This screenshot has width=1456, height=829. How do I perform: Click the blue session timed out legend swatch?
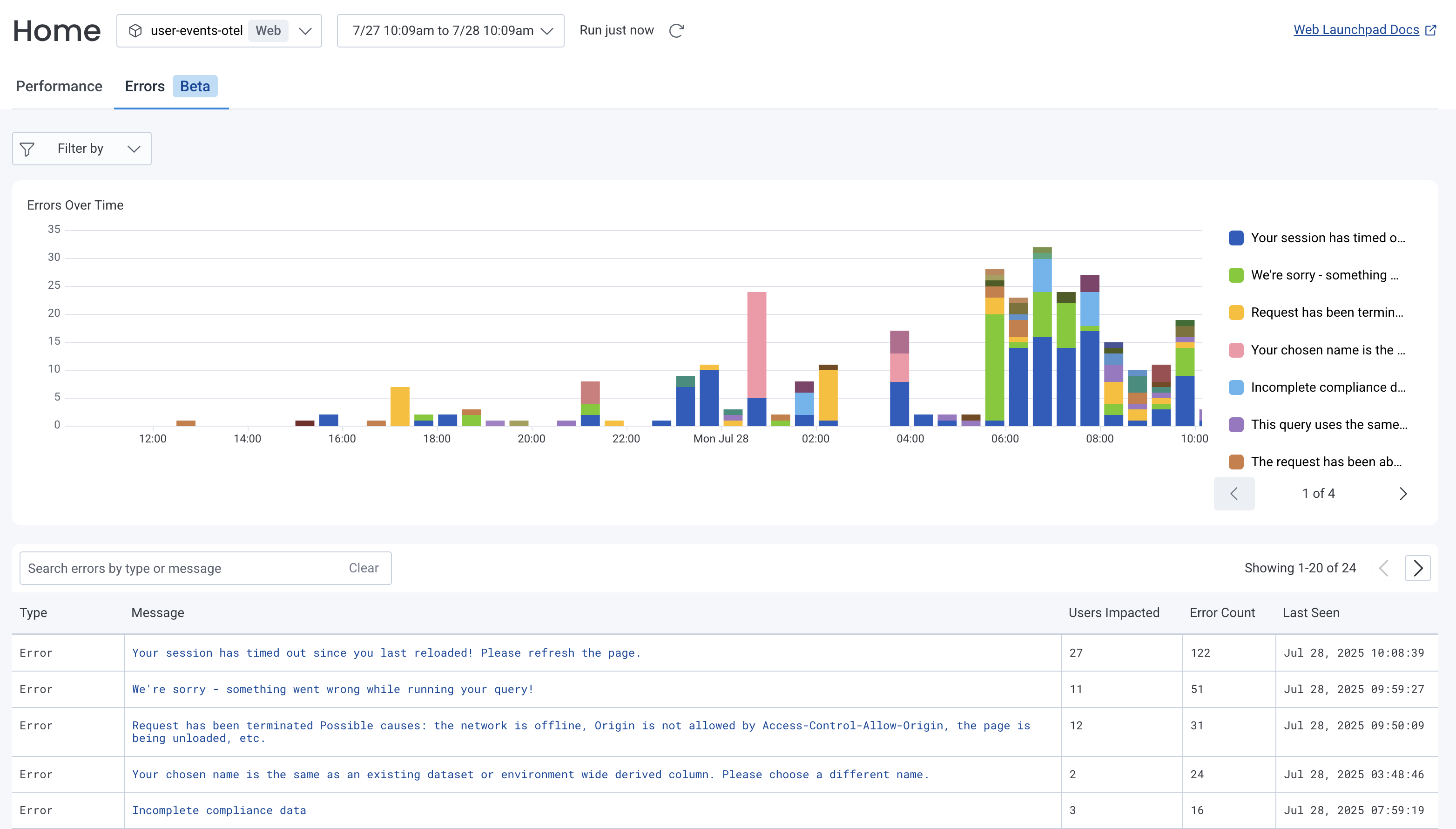tap(1236, 238)
